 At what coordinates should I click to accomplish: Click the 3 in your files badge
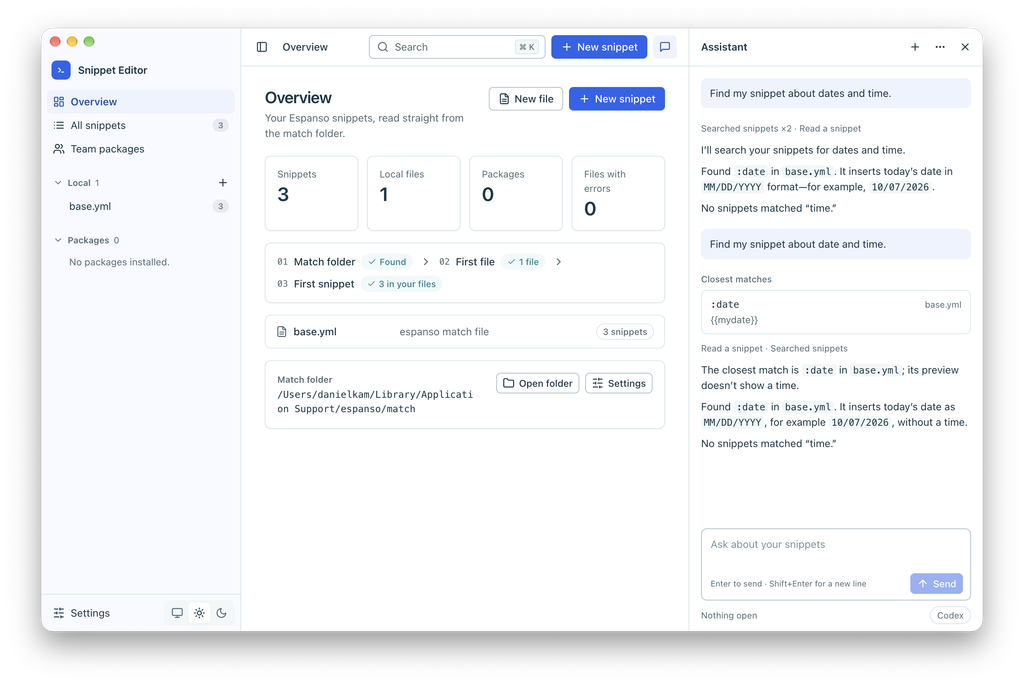pos(401,284)
